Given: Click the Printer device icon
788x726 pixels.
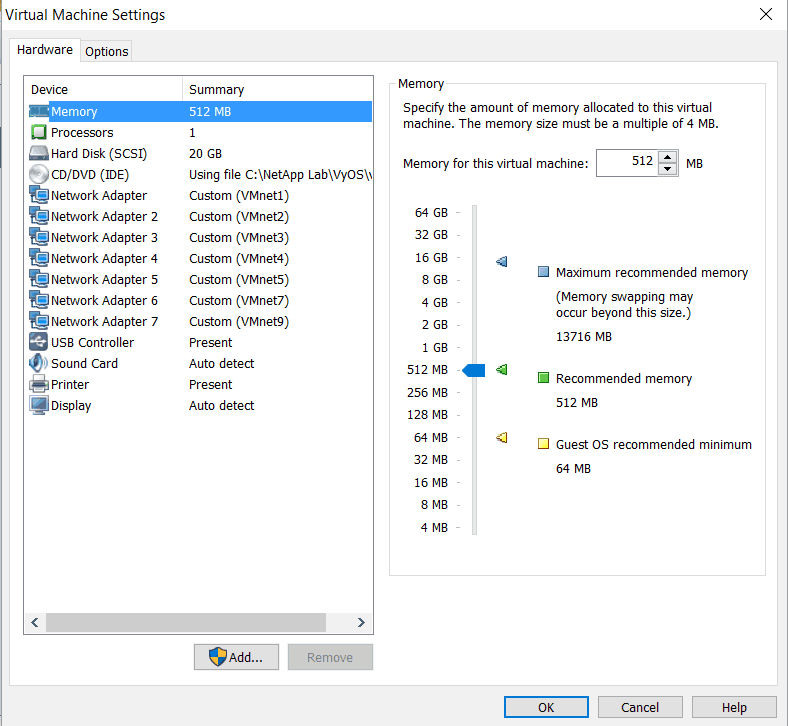Looking at the screenshot, I should [39, 385].
